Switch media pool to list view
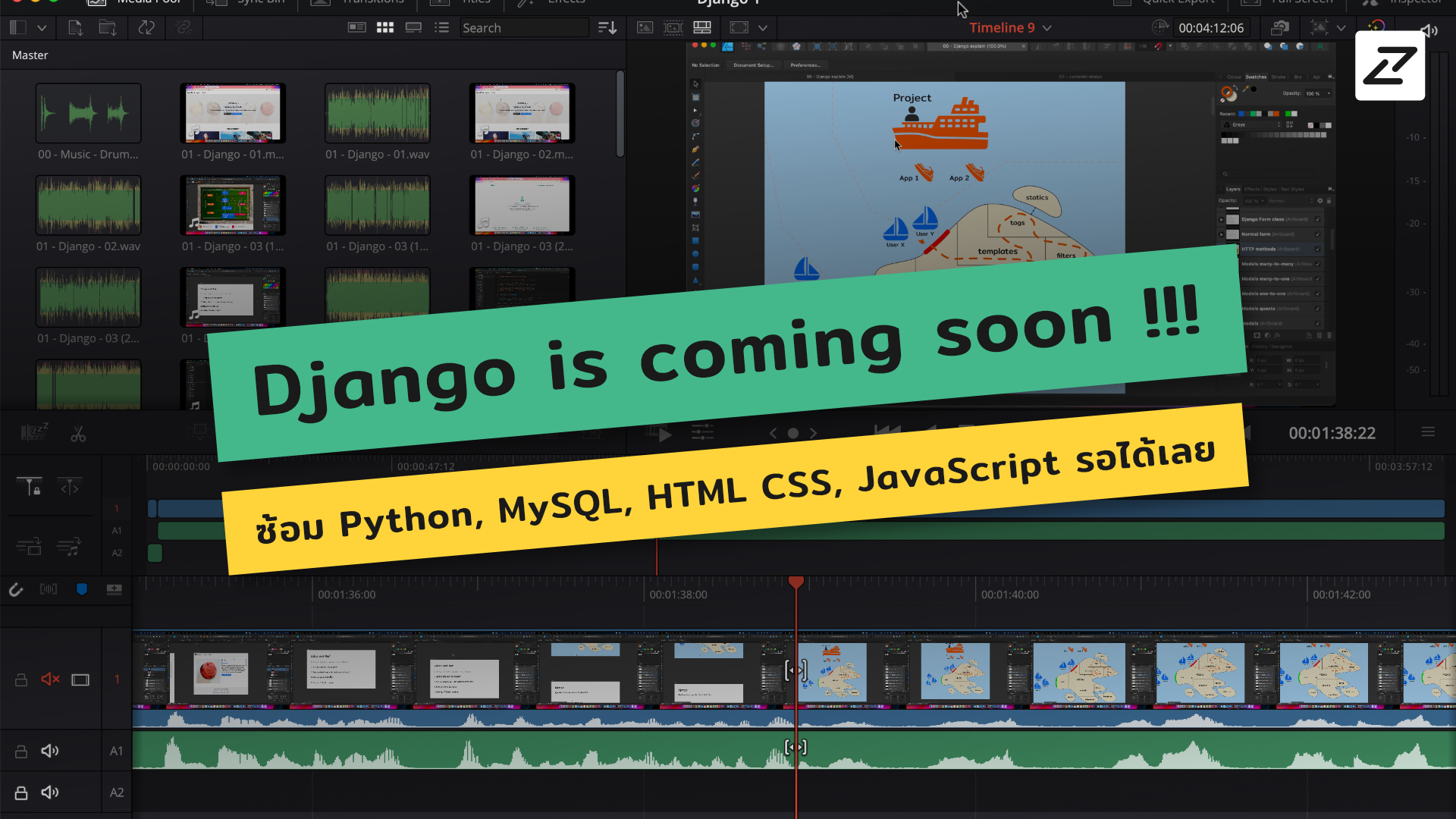Screen dimensions: 1456x819 tap(442, 28)
